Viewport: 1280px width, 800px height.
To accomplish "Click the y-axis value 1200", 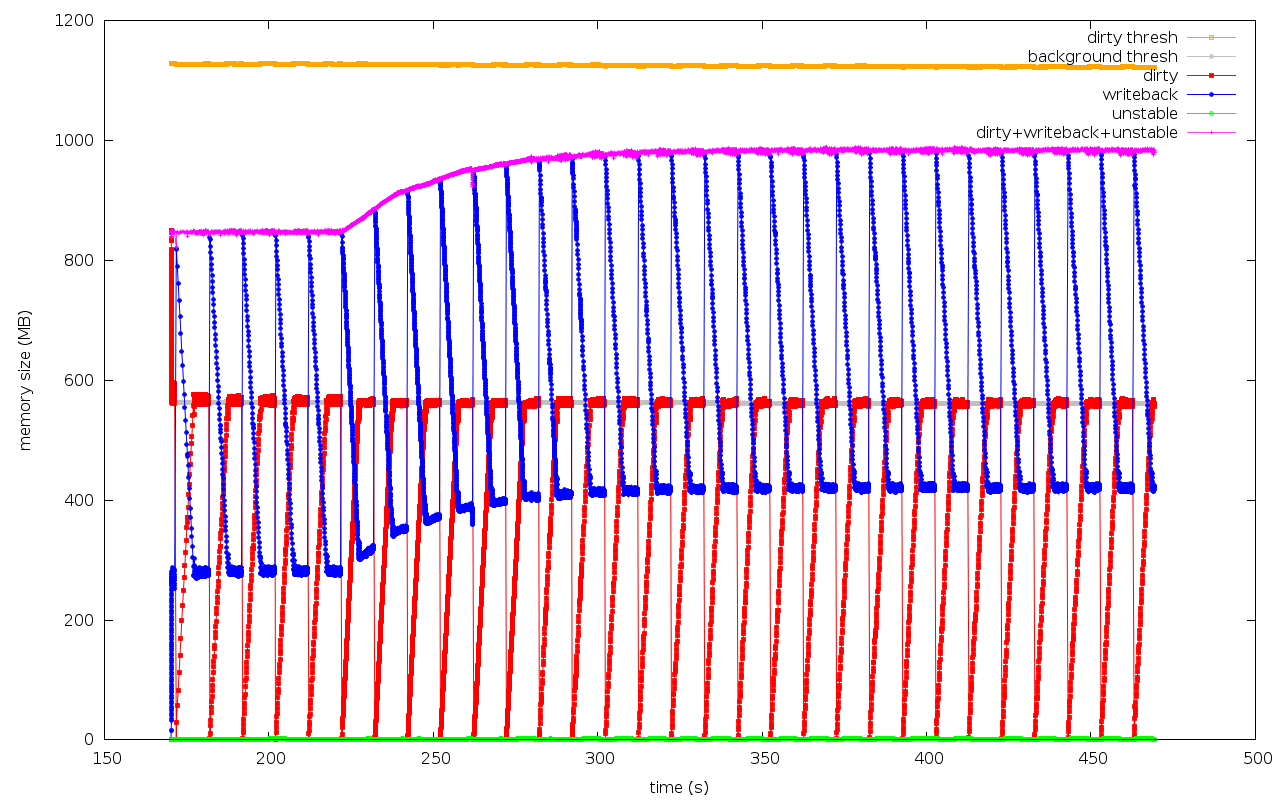I will click(x=76, y=20).
